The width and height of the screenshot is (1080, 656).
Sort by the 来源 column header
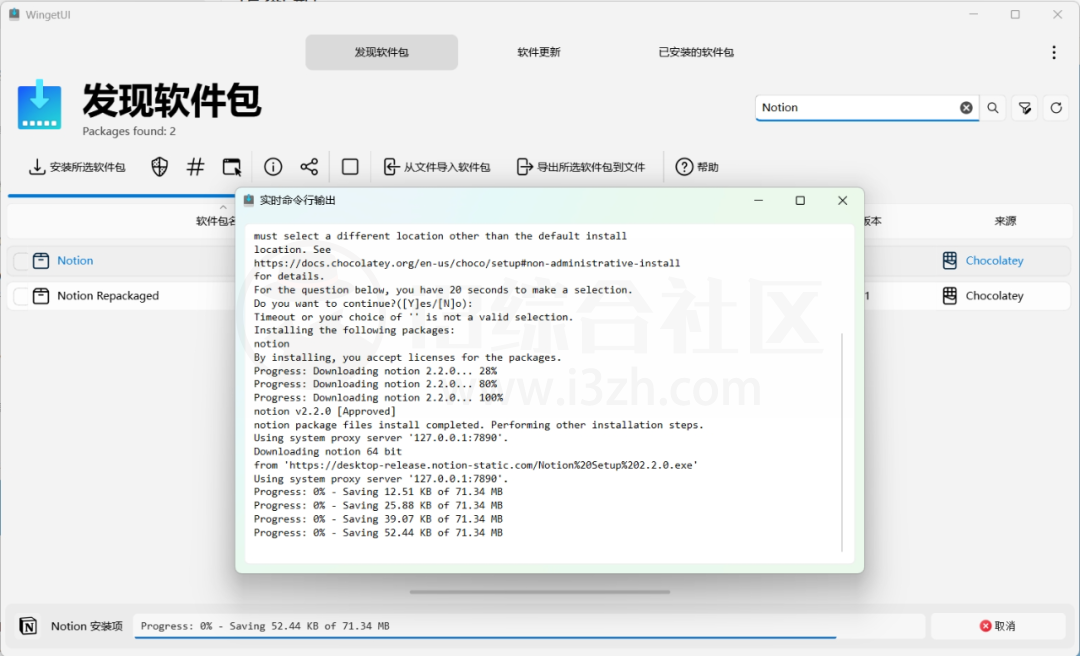(1005, 221)
